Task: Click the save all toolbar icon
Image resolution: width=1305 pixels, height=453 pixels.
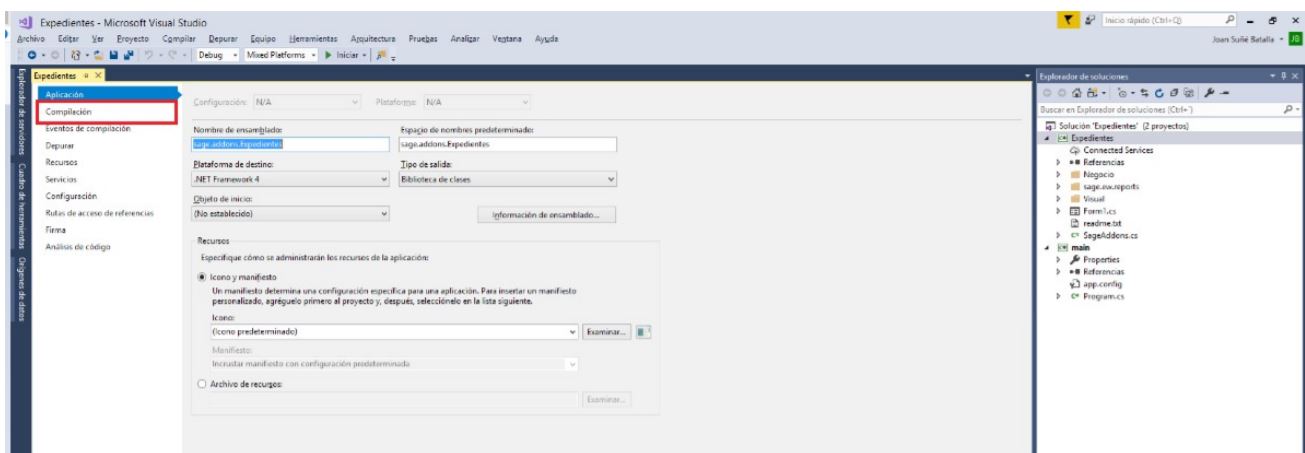Action: pos(128,55)
